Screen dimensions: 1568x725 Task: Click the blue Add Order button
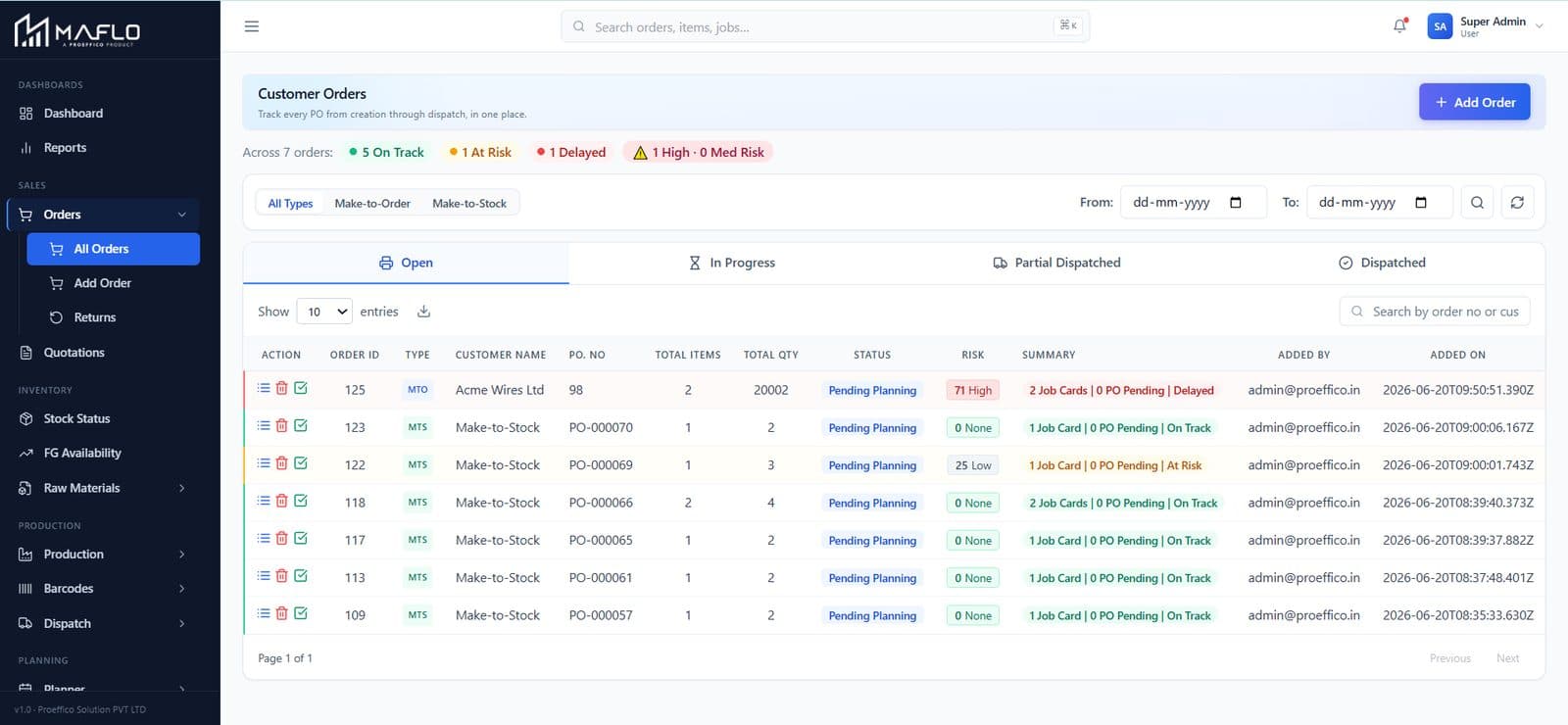click(1474, 102)
